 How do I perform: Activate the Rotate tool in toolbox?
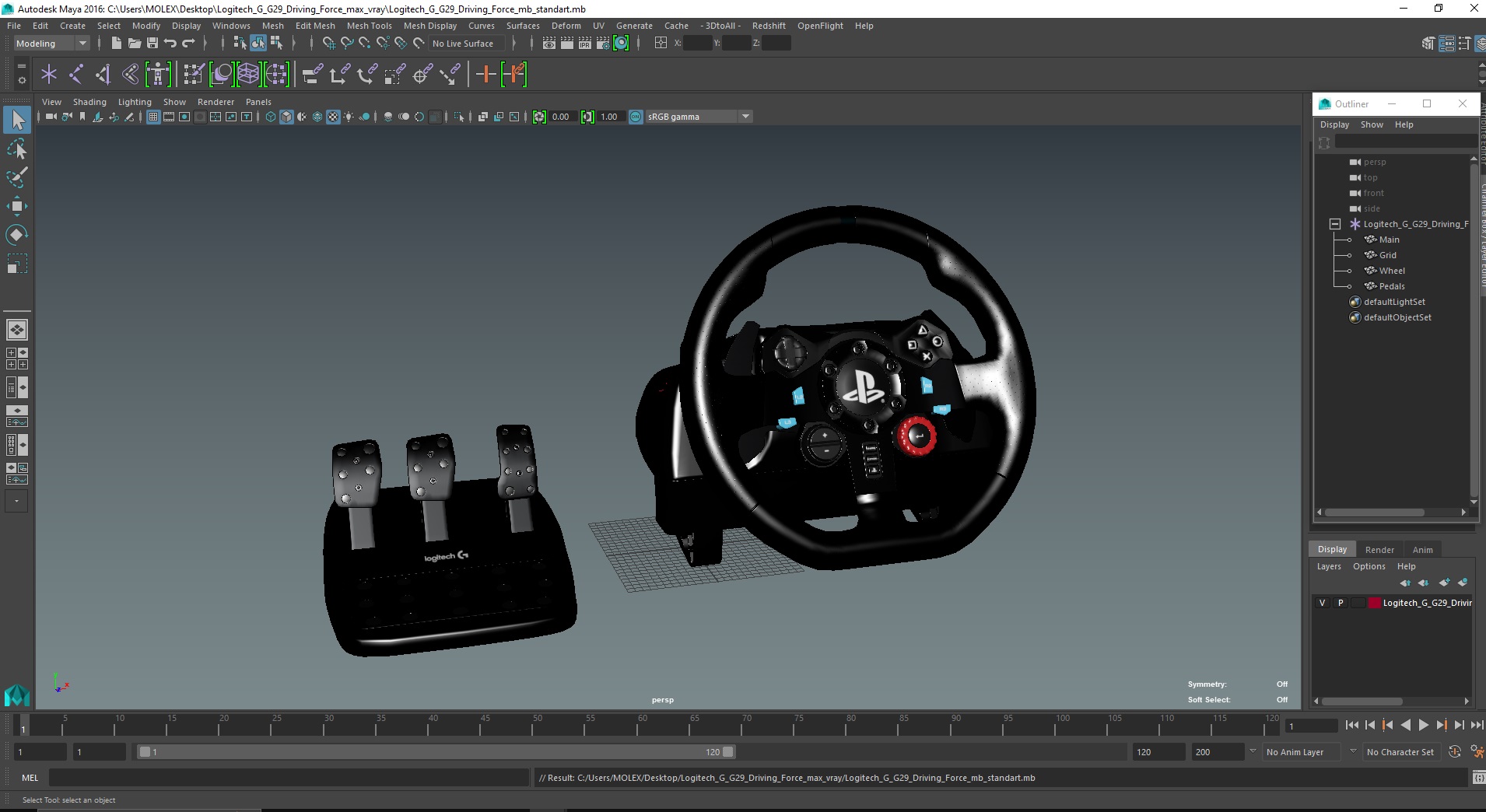[x=17, y=234]
